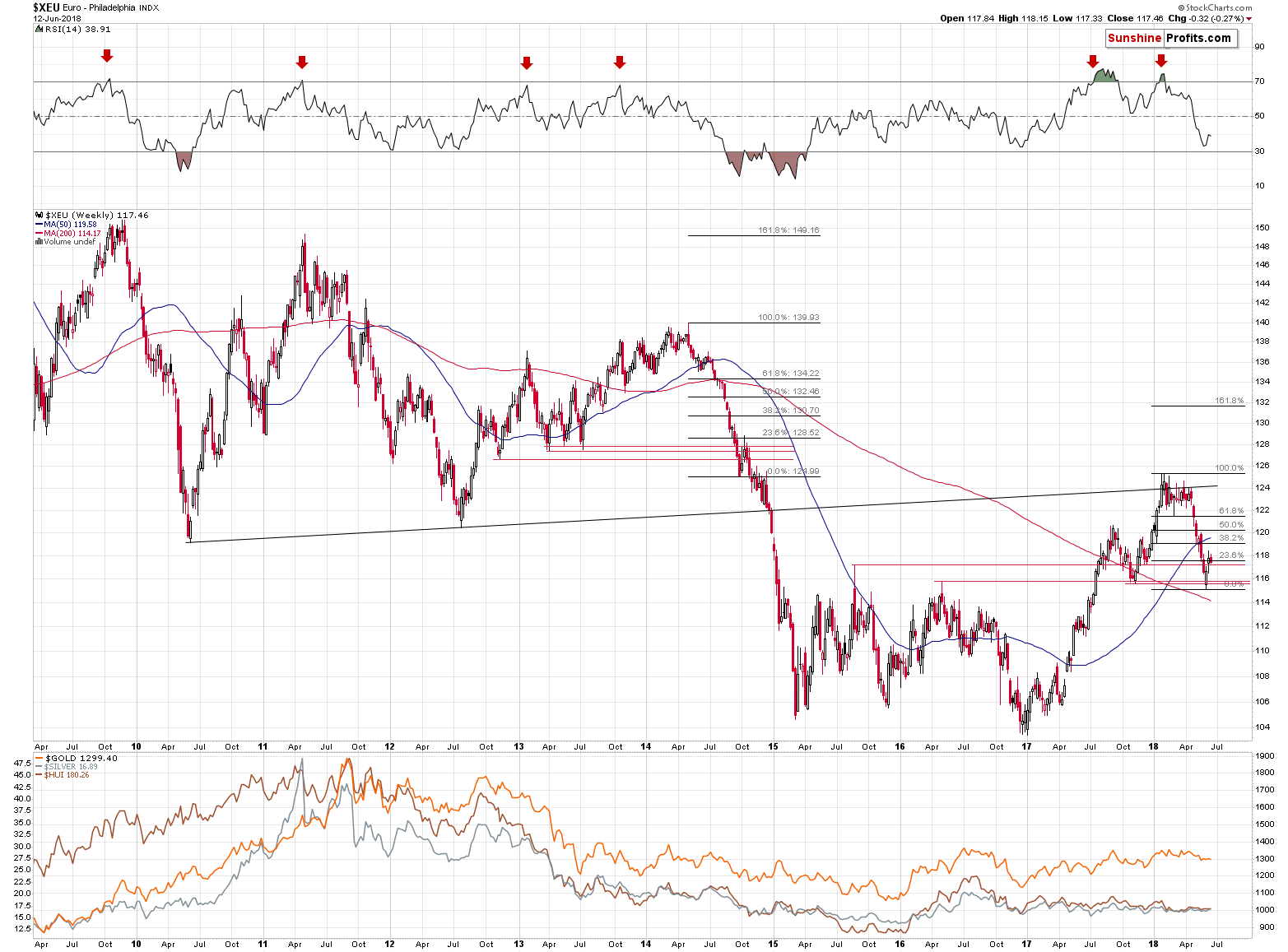
Task: Click the $XEU candlestick legend icon
Action: click(x=39, y=216)
